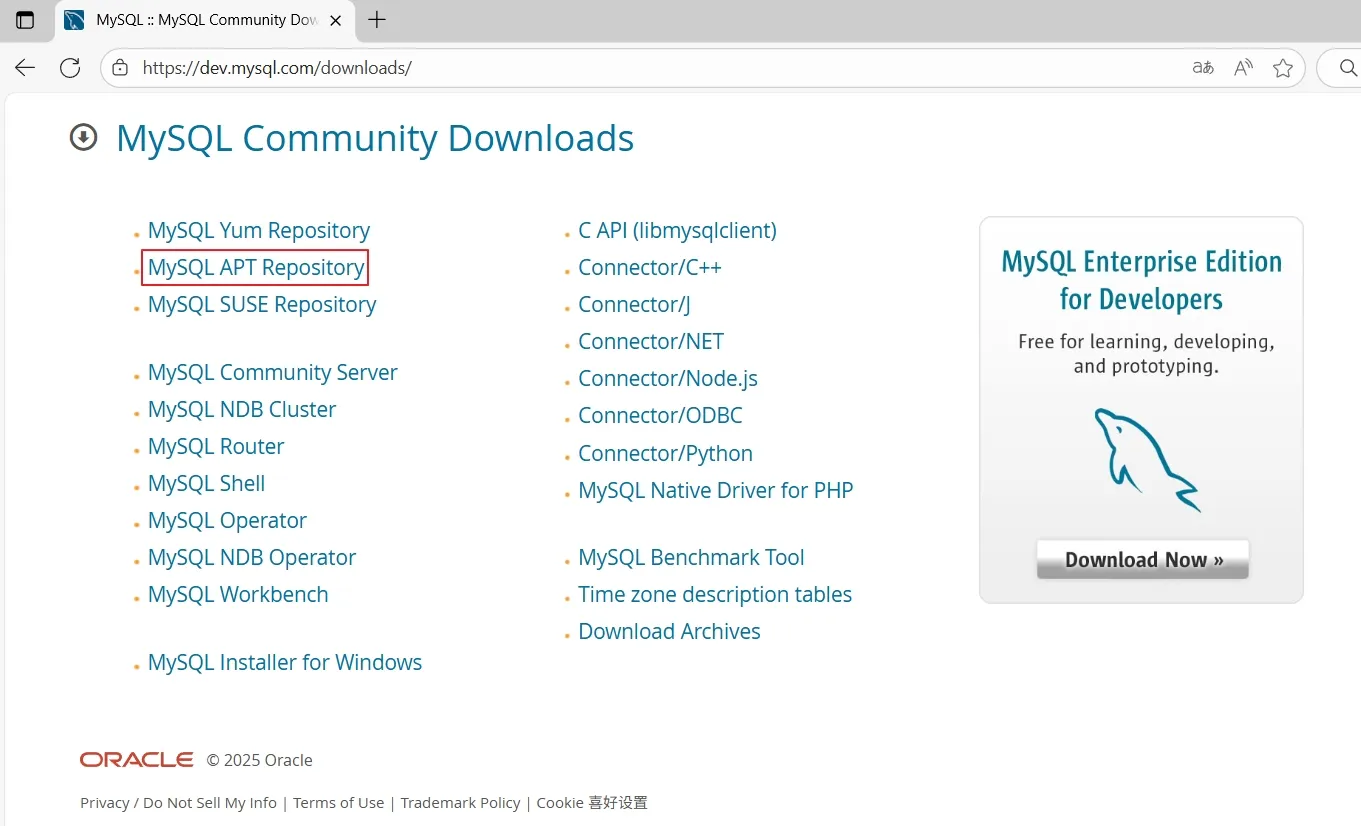
Task: Open MySQL Native Driver for PHP
Action: click(x=716, y=491)
